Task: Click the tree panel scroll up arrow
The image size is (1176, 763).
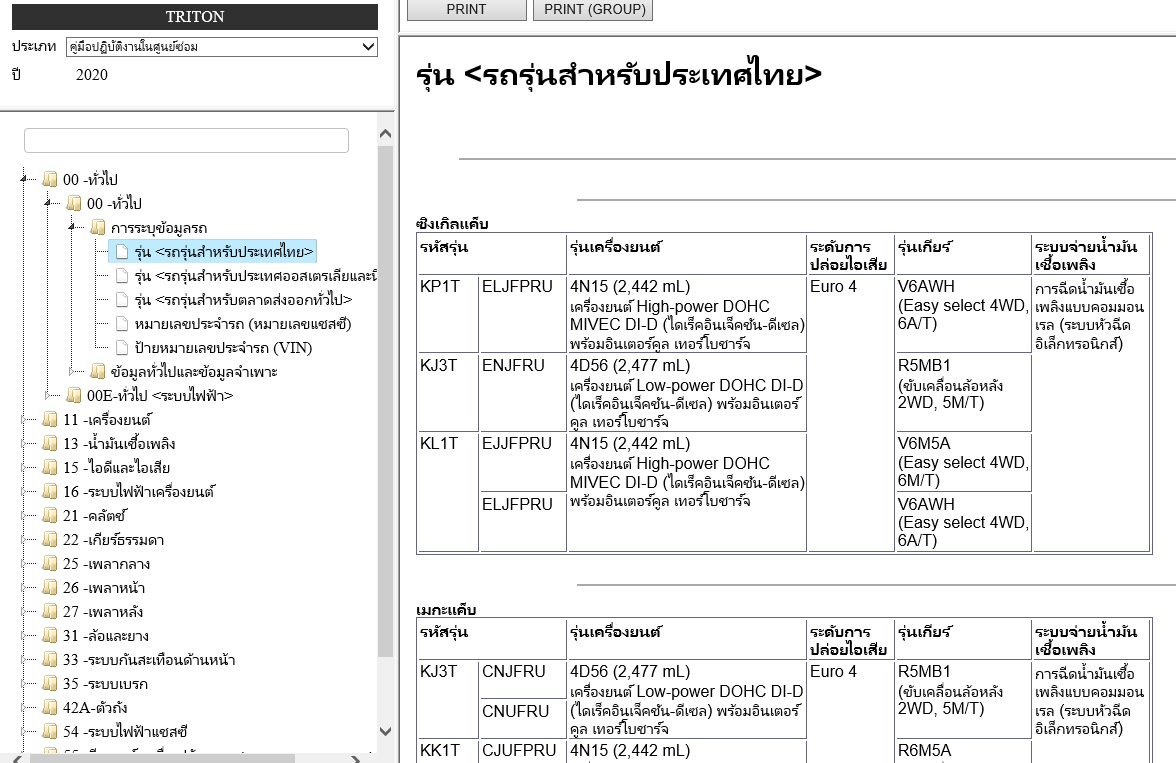Action: [x=386, y=134]
